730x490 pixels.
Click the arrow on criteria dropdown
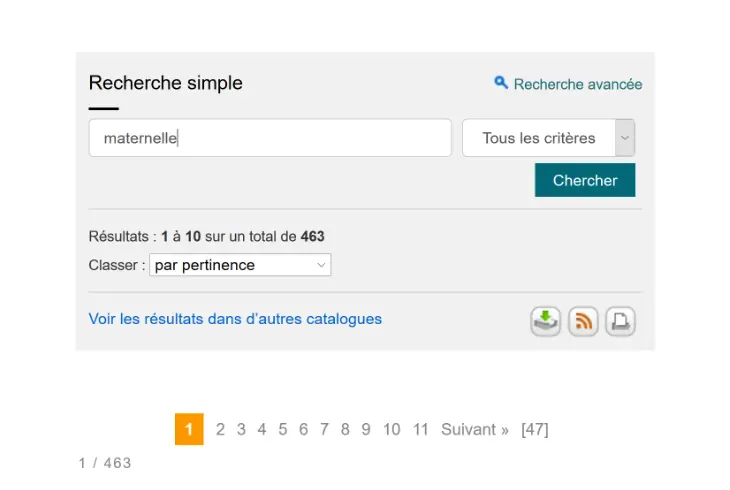[x=625, y=138]
